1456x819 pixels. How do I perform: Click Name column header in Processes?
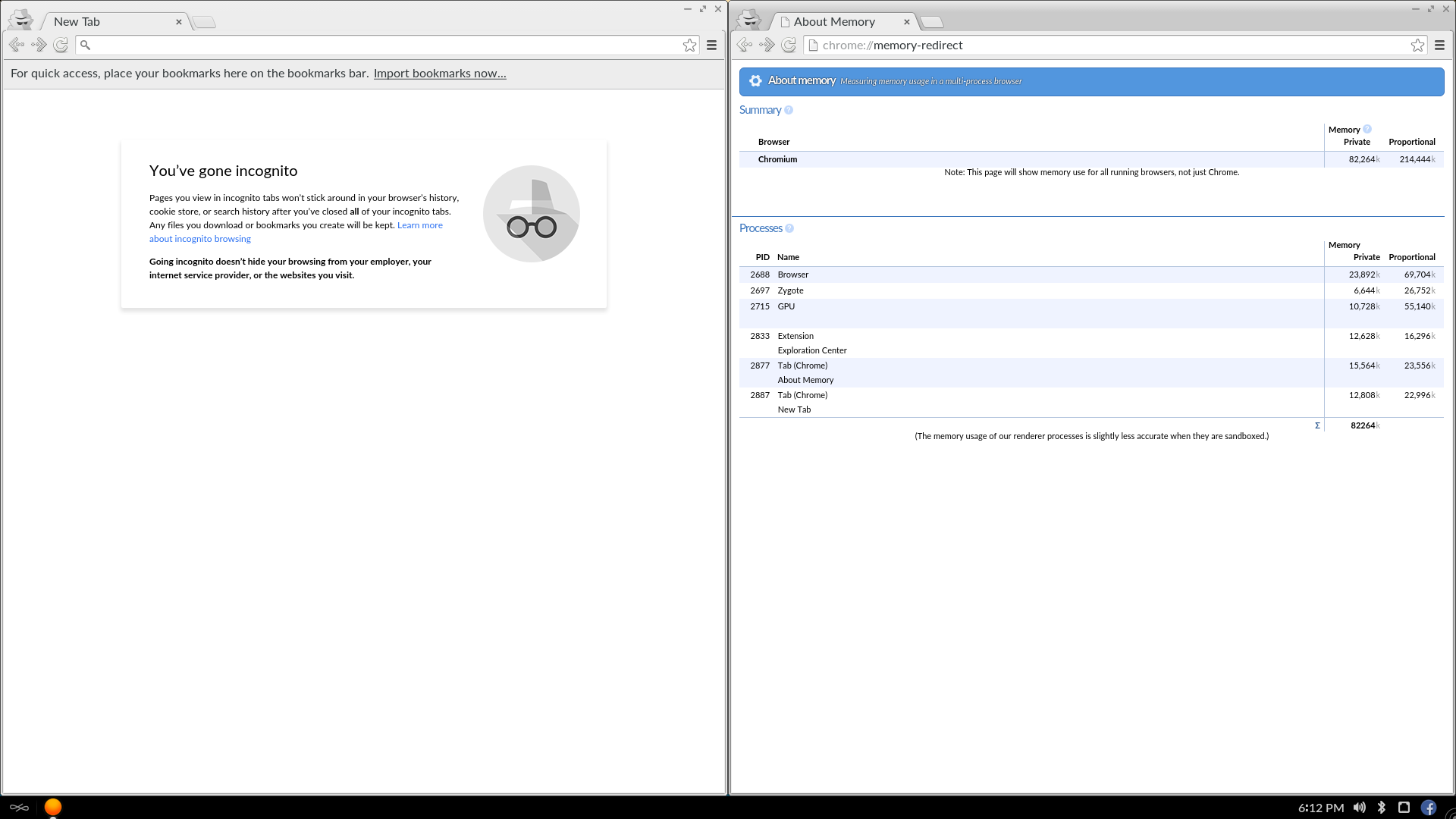click(788, 257)
